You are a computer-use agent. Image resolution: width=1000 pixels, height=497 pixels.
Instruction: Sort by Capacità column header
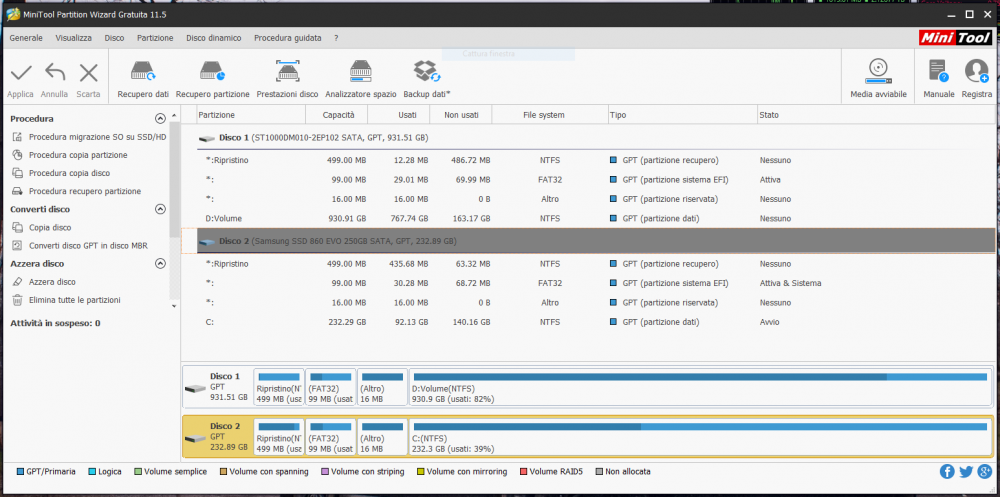coord(337,115)
